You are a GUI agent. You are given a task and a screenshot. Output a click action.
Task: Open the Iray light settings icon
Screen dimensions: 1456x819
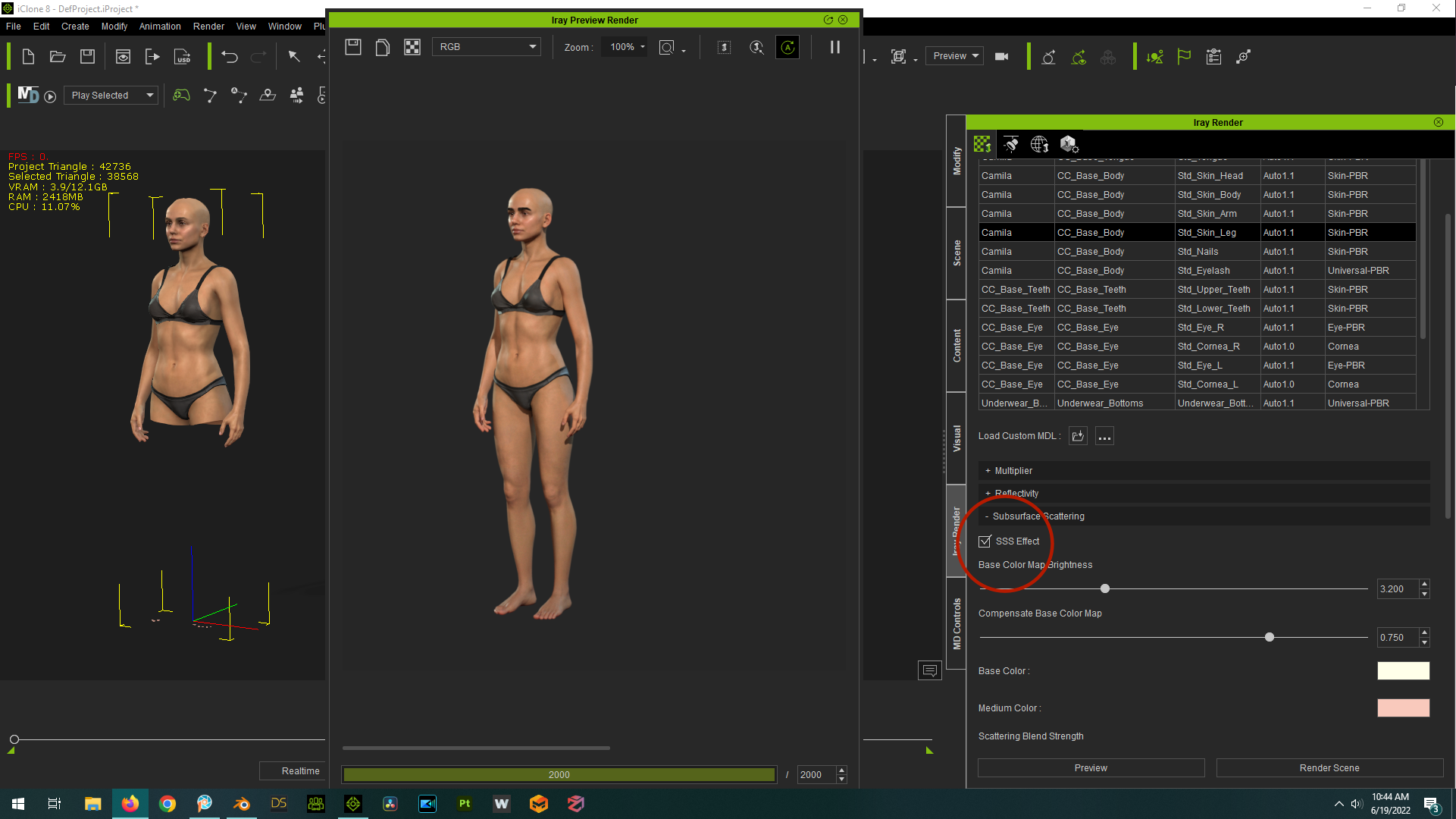point(1011,143)
